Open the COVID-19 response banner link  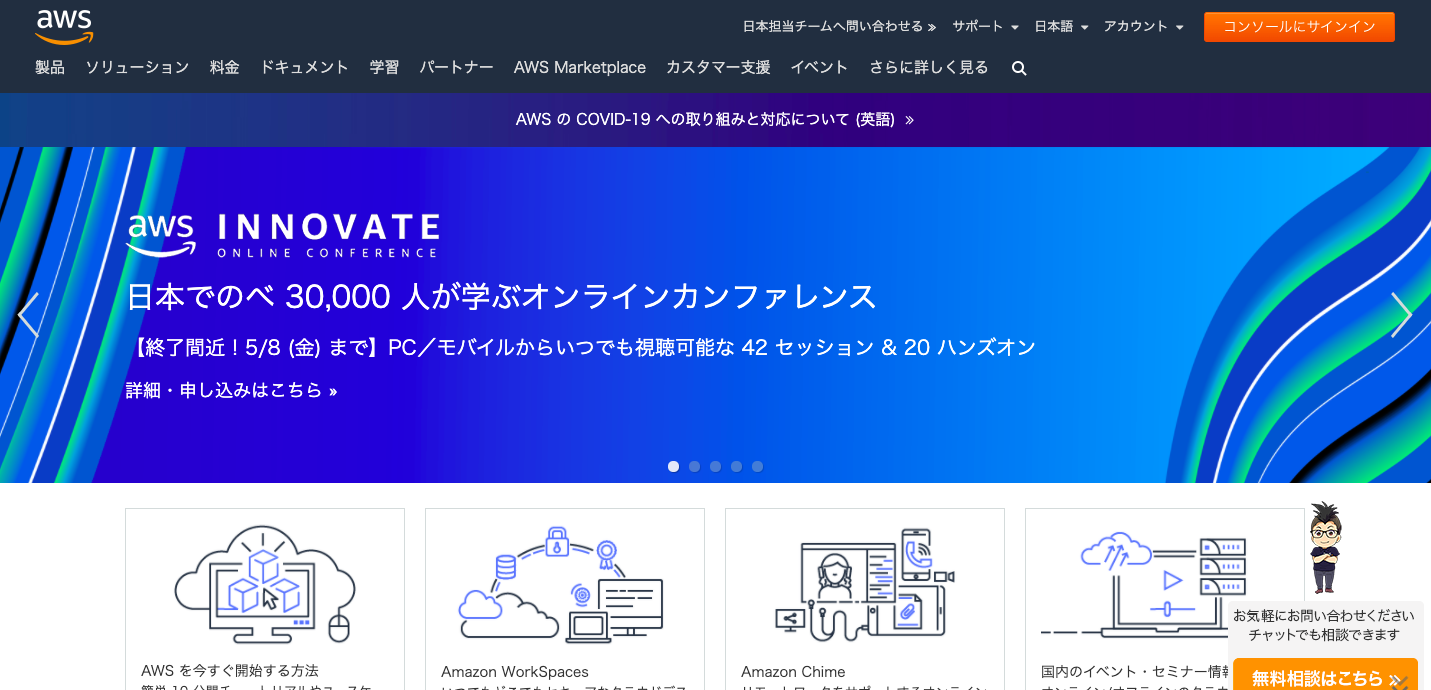[x=715, y=120]
